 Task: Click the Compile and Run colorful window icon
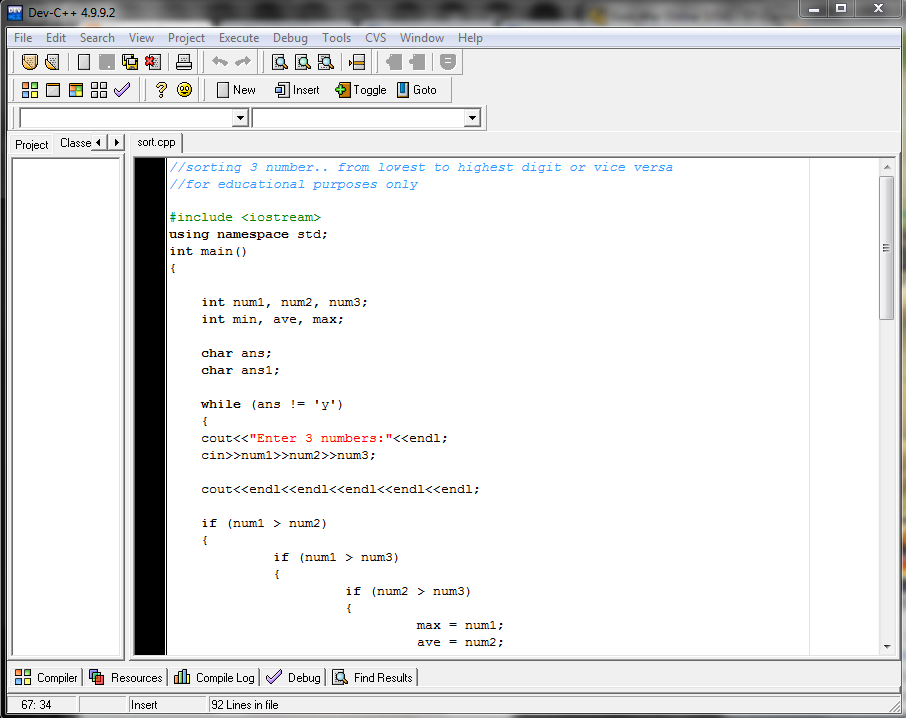(76, 90)
